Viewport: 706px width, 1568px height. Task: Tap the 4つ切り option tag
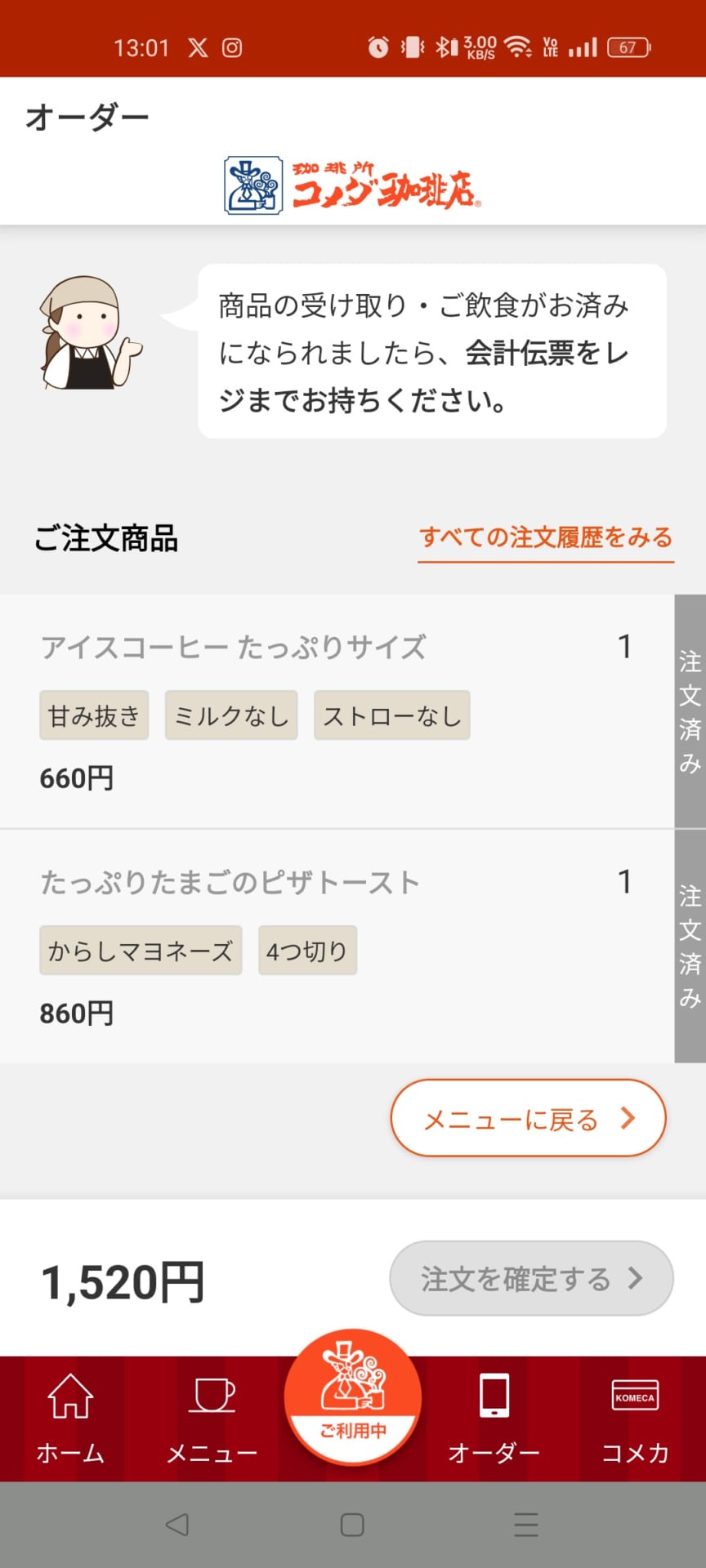(307, 951)
